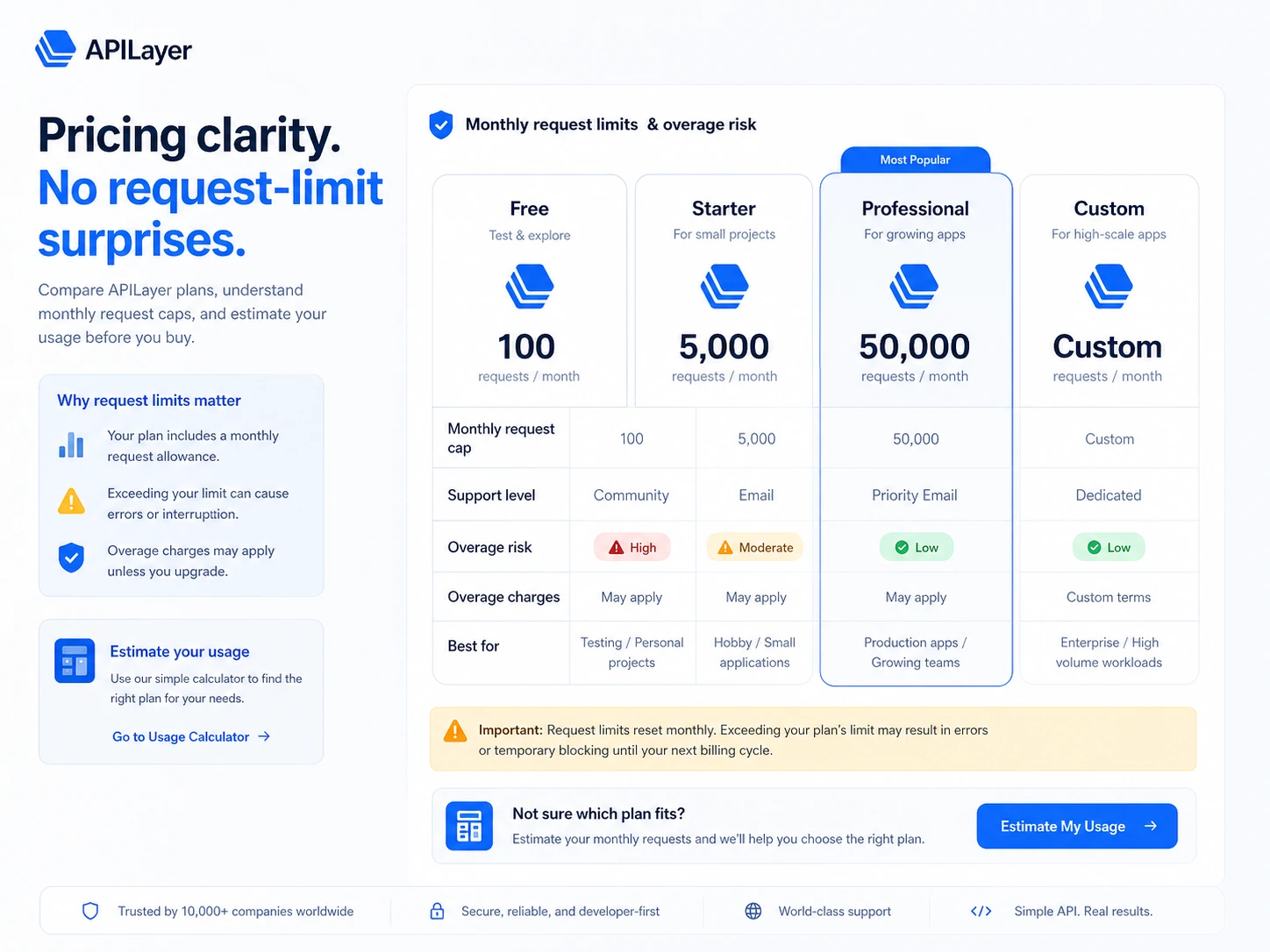The height and width of the screenshot is (952, 1270).
Task: Click the '50,000' large request count
Action: click(x=915, y=347)
